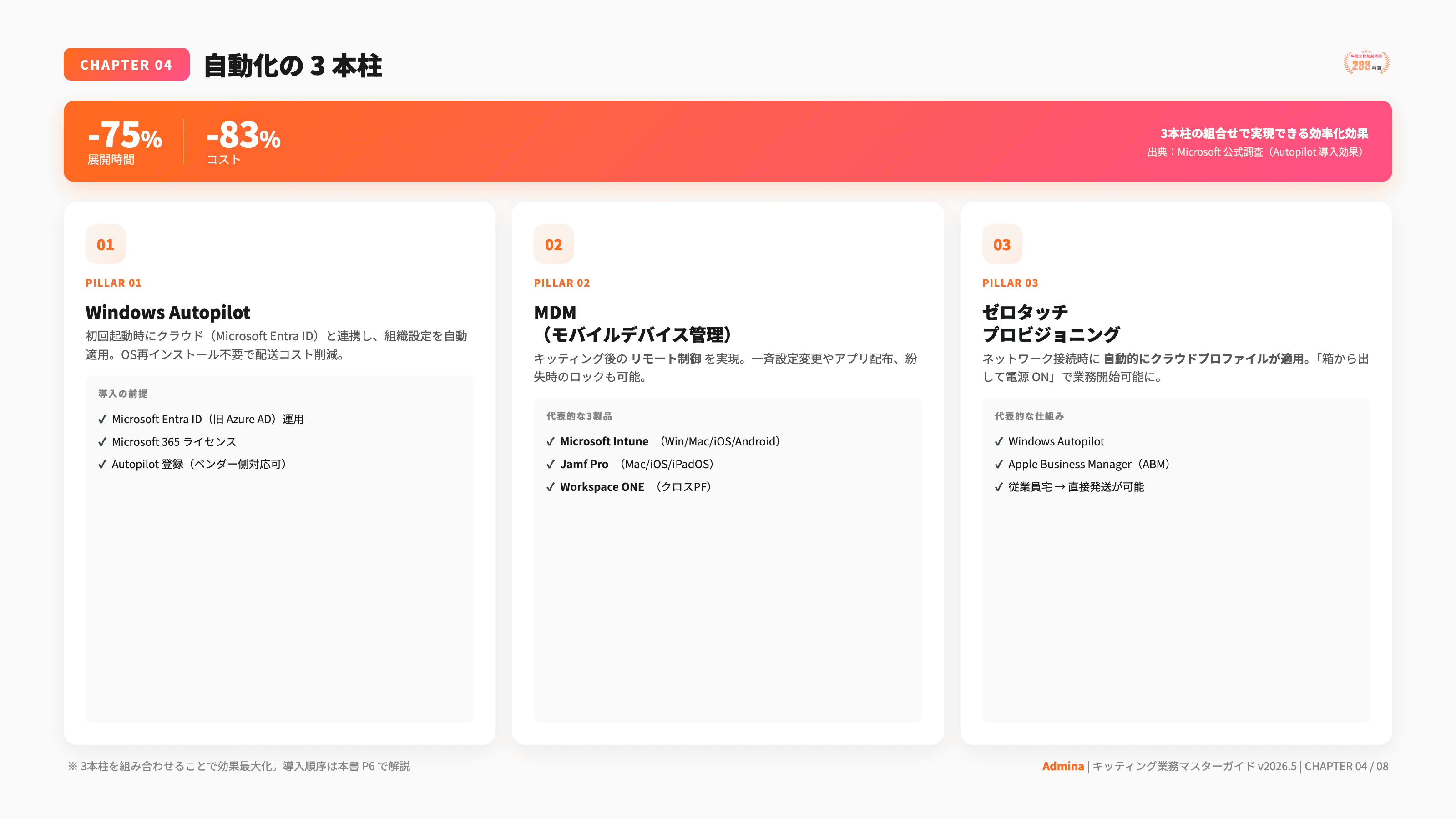Click checkmark beside Microsoft Intune
Viewport: 1456px width, 819px height.
551,441
